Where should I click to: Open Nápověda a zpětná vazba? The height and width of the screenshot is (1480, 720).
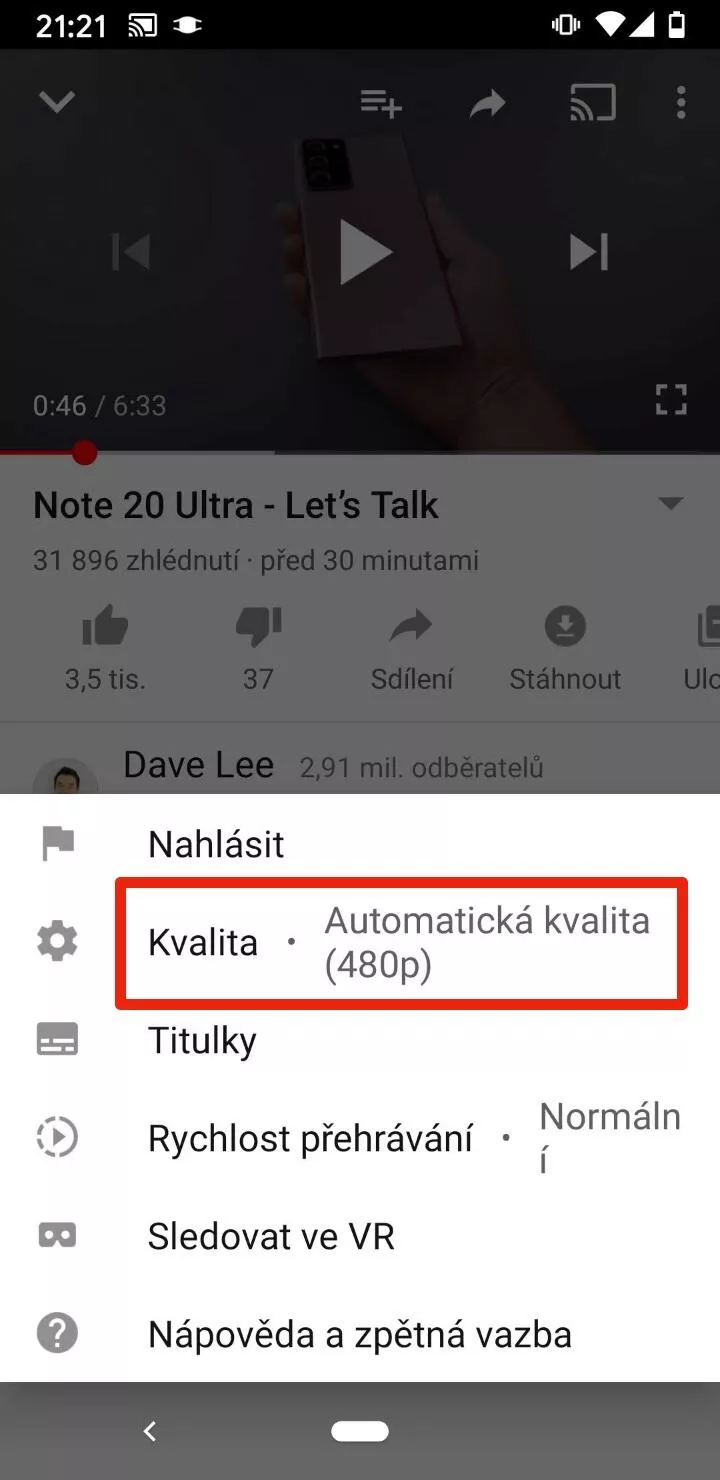coord(360,1334)
